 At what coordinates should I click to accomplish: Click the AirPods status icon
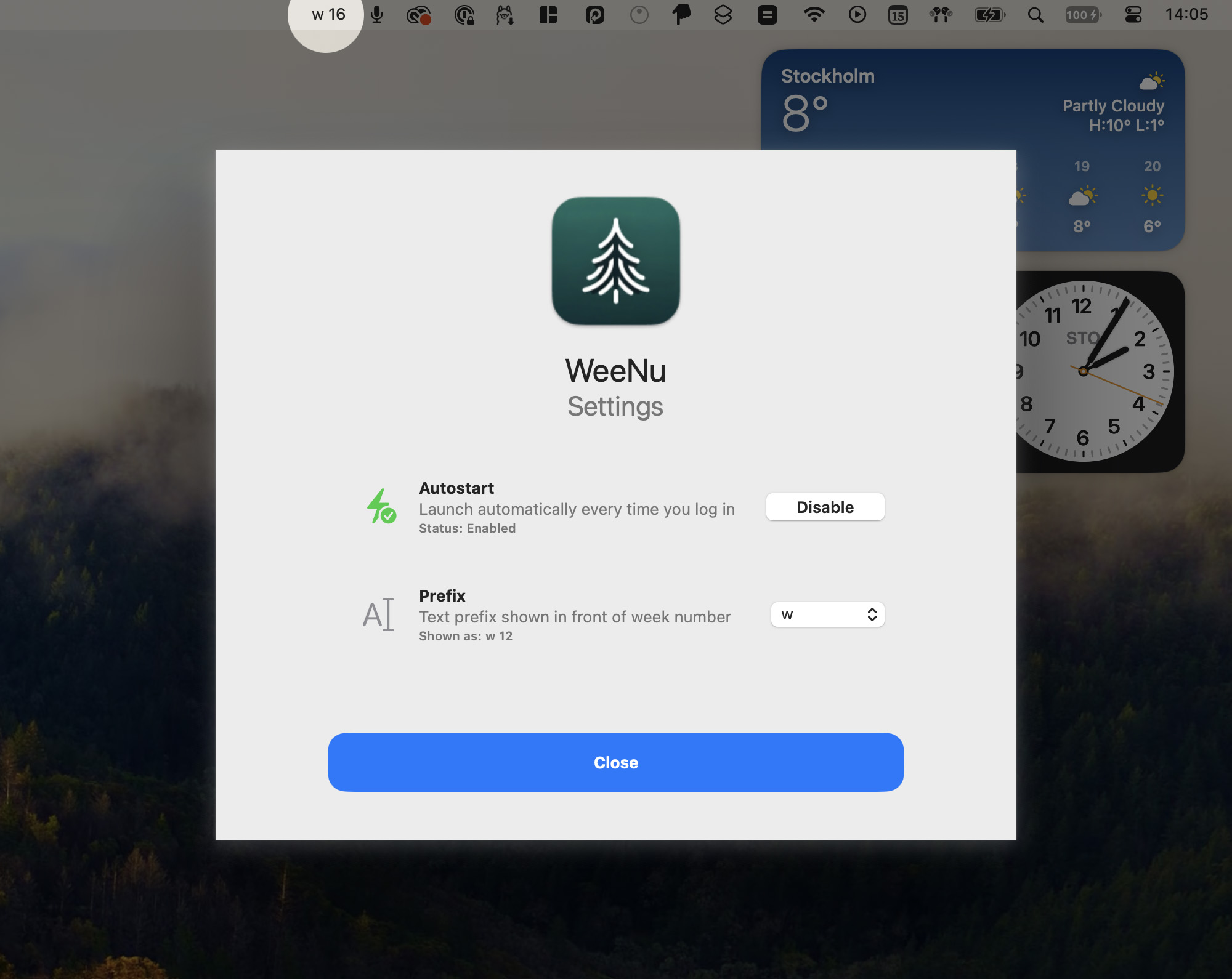(x=939, y=15)
